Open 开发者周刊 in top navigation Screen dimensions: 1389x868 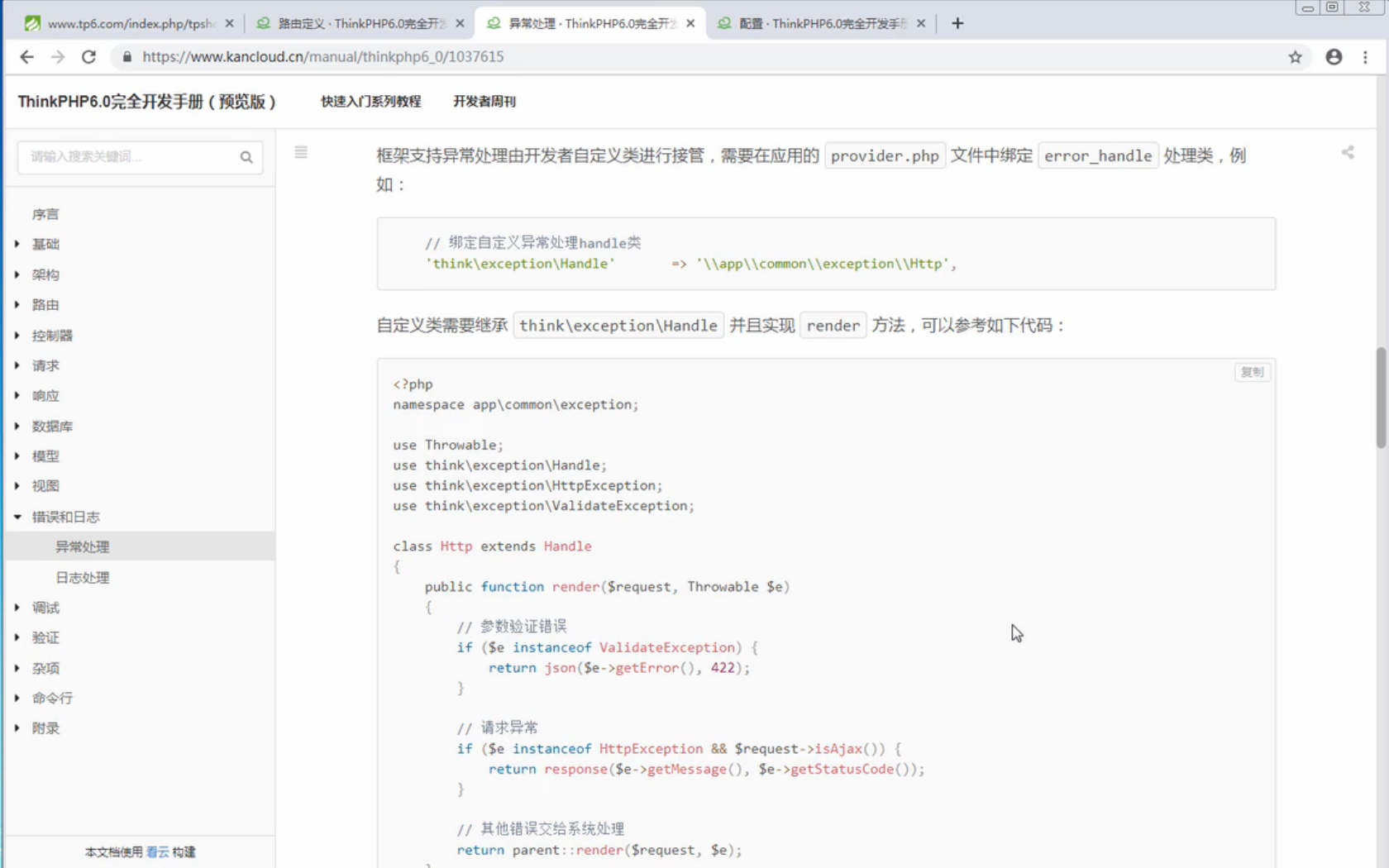484,101
